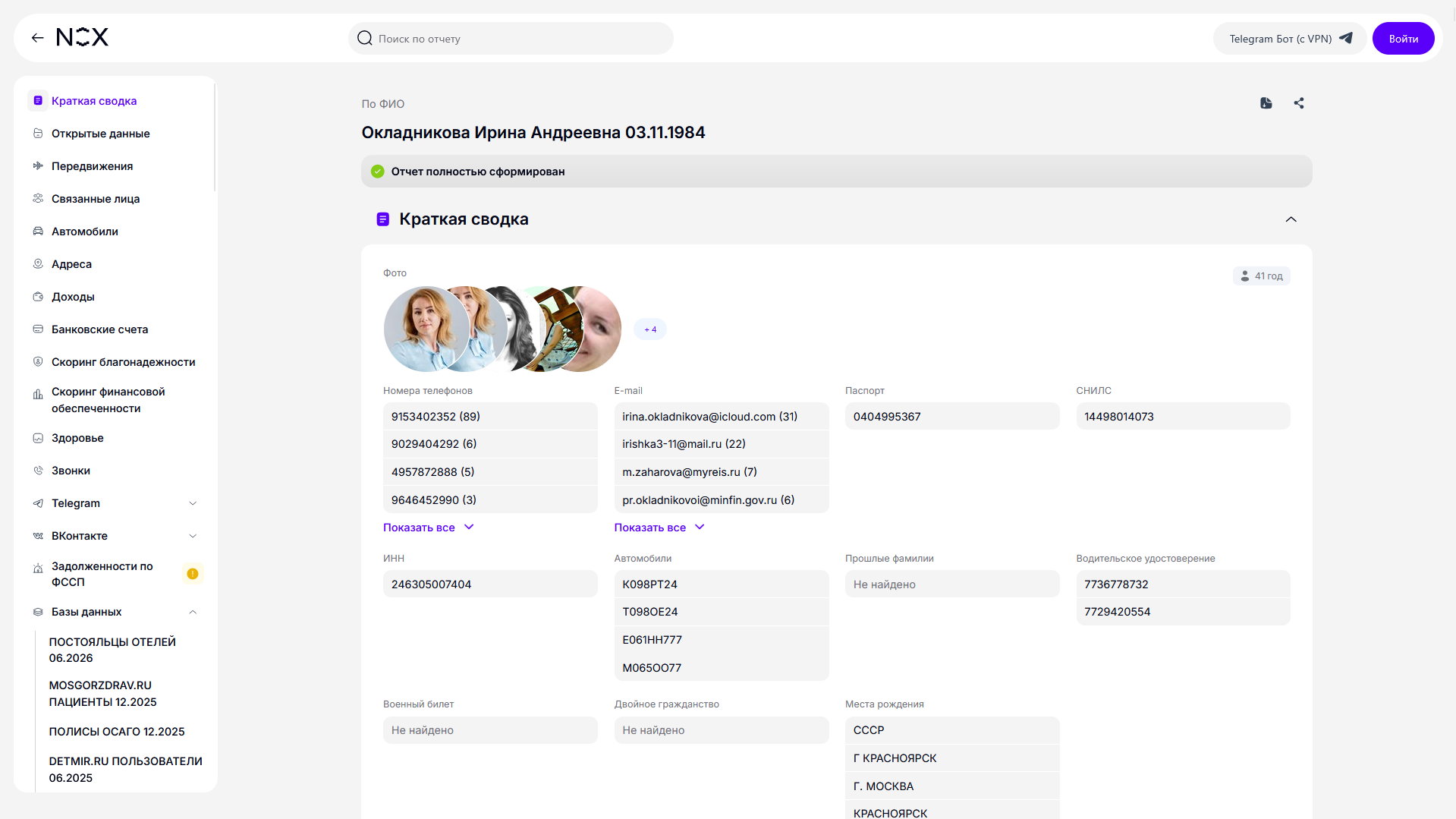This screenshot has height=819, width=1456.
Task: Open ПОСТОЯЛЬЦЫ ОТЕЛЕЙ 06.2026 database
Action: (112, 650)
